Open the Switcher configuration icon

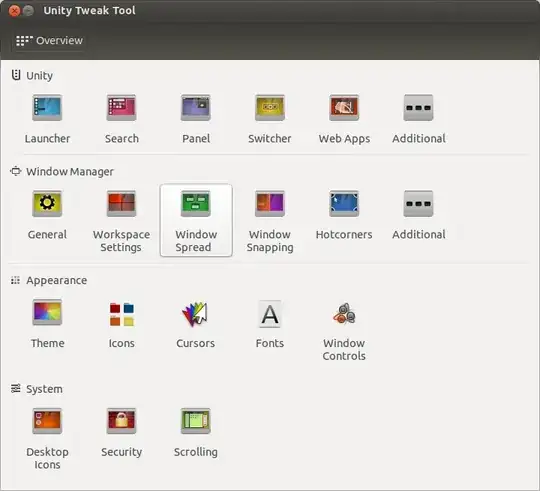point(270,119)
